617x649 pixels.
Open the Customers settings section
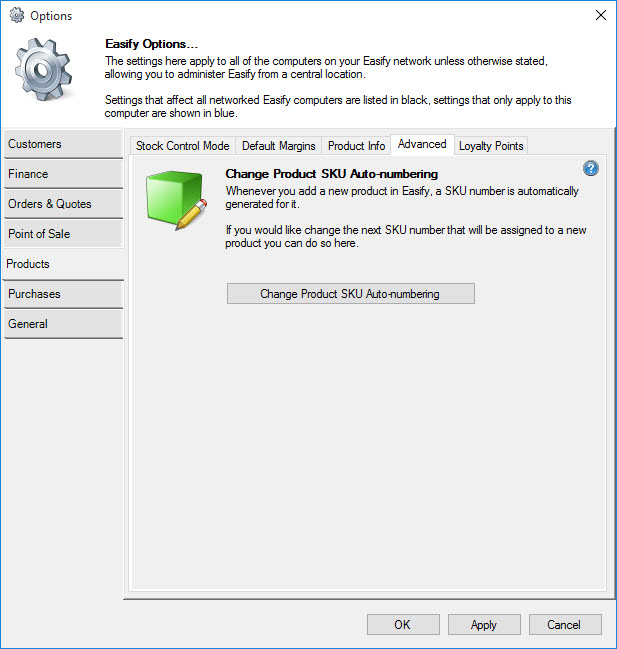63,144
